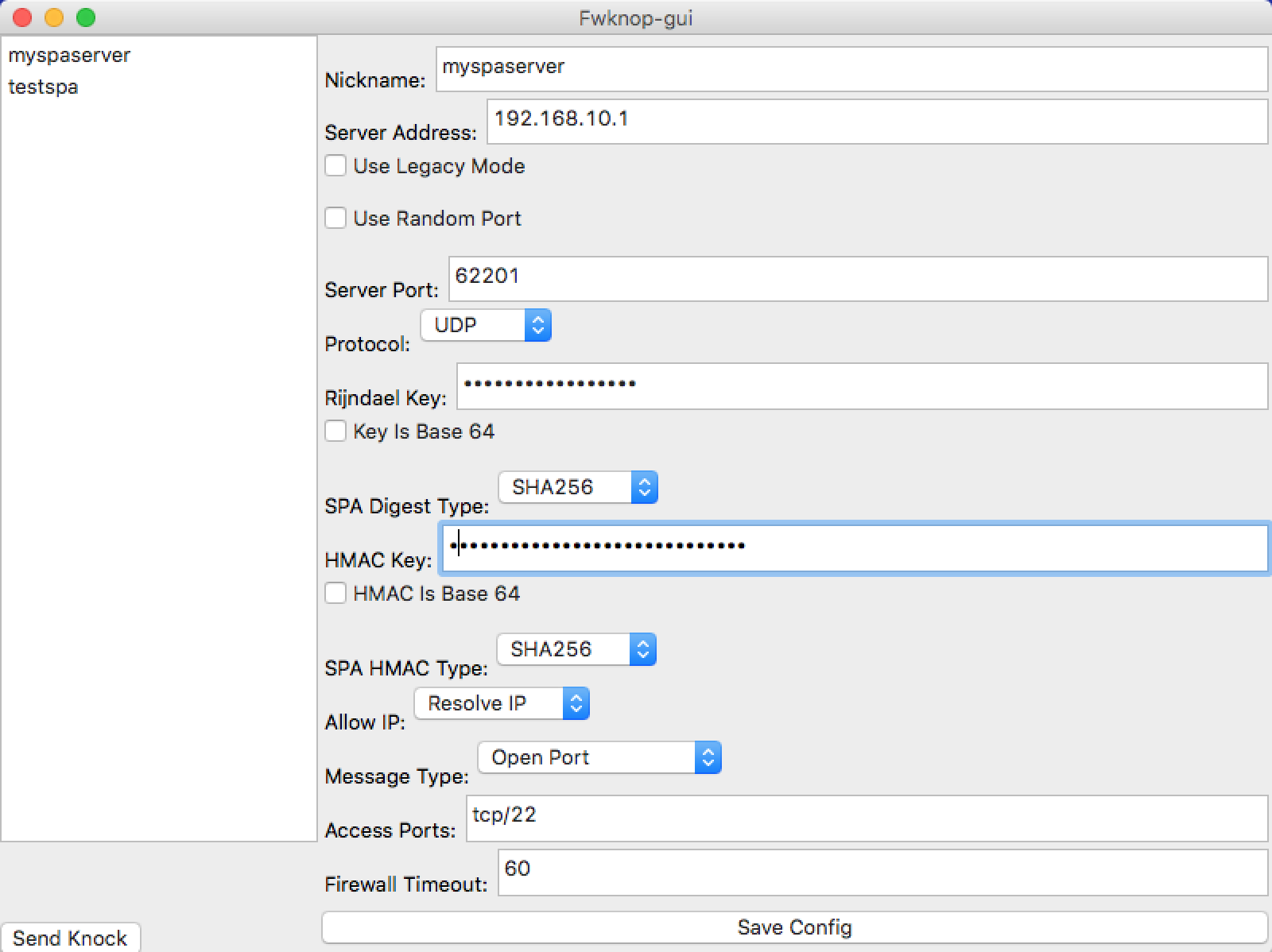1272x952 pixels.
Task: Toggle the Use Random Port checkbox
Action: click(335, 219)
